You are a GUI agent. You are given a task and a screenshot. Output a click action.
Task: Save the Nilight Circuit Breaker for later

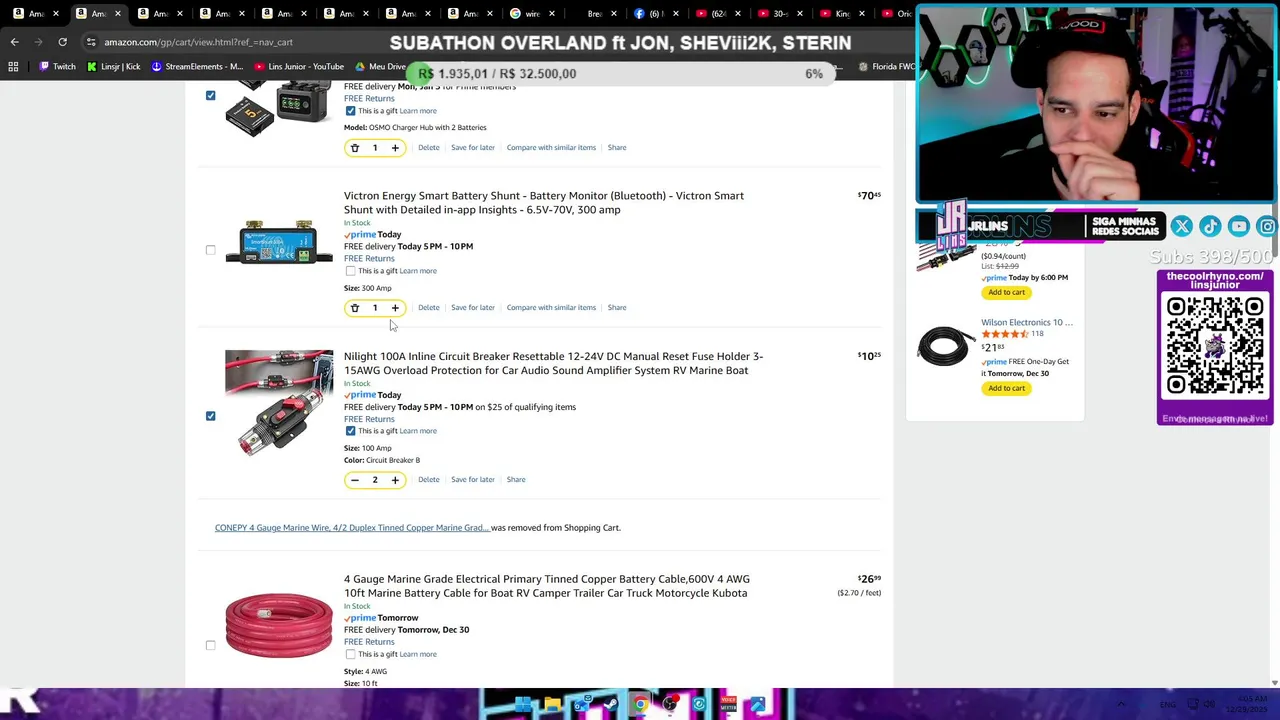coord(473,480)
